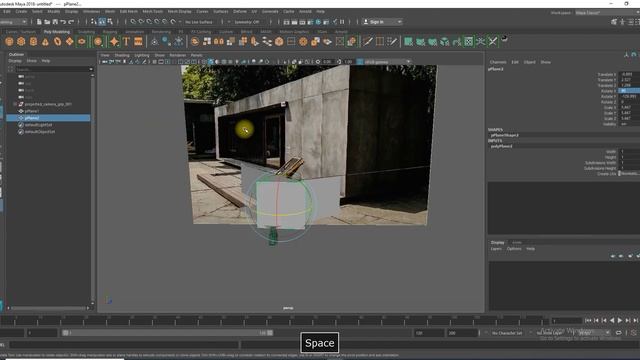Toggle the viewport grid display icon
Screen dimensions: 640x360
[154, 62]
